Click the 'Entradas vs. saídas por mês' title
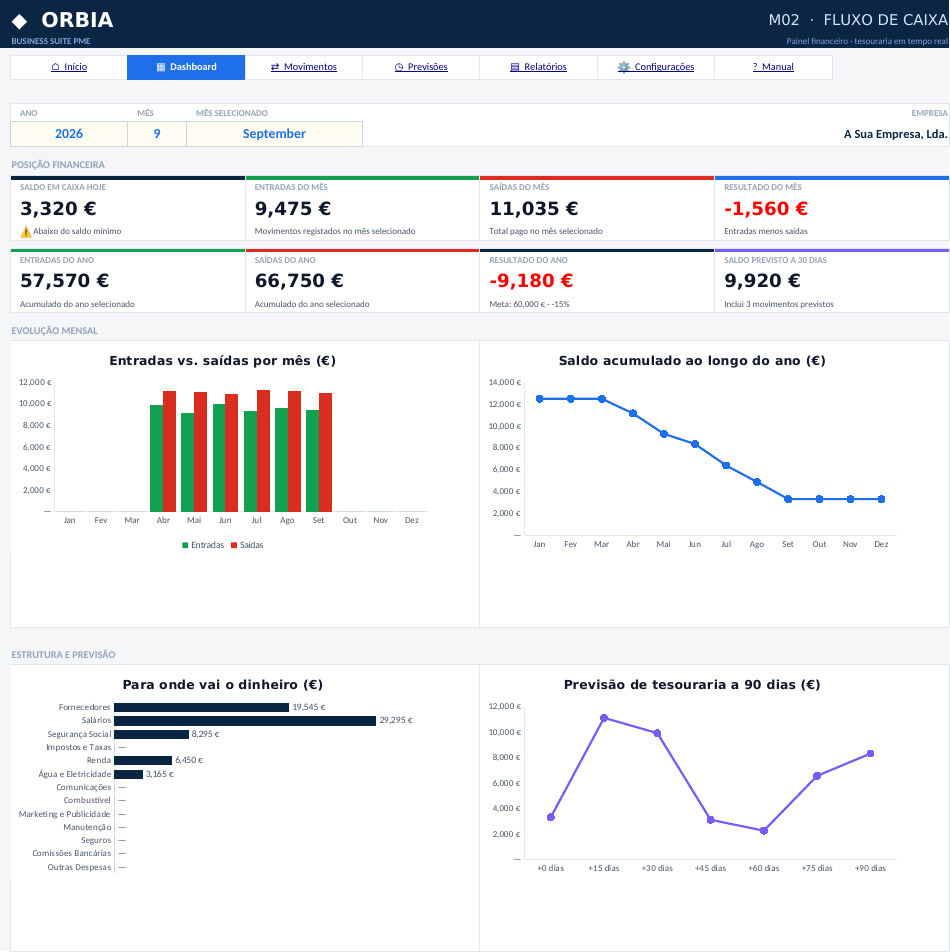This screenshot has width=950, height=952. 223,361
